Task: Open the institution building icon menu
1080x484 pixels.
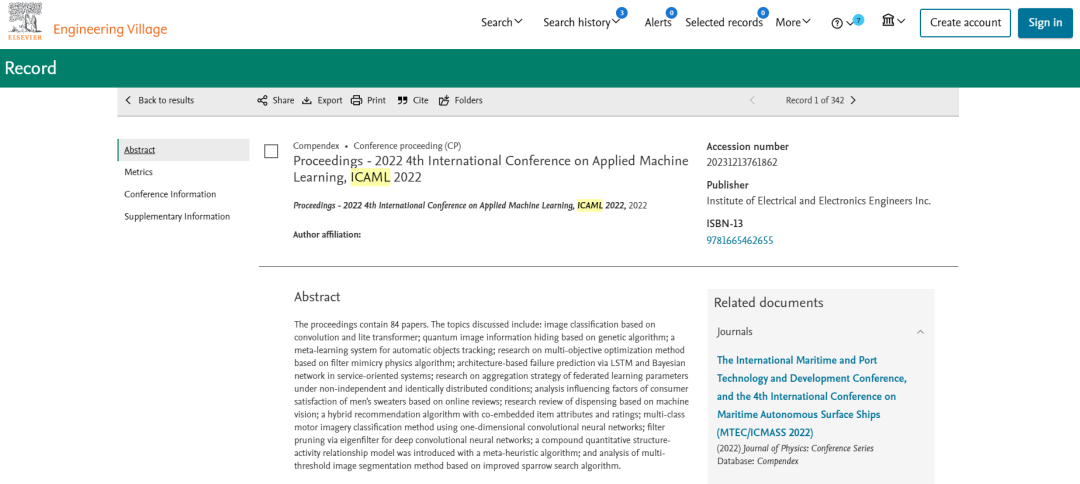Action: point(893,21)
